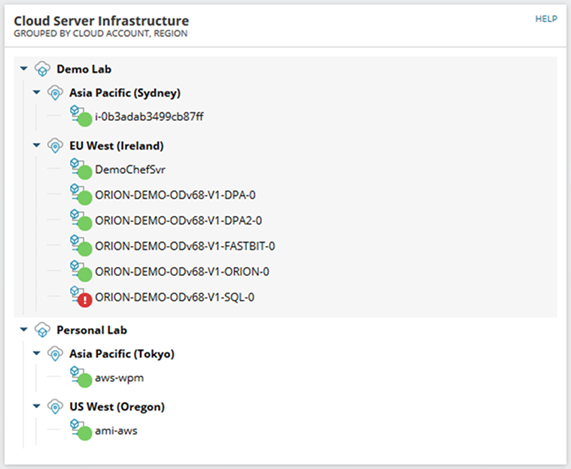Viewport: 571px width, 469px height.
Task: Click the Asia Pacific (Sydney) region icon
Action: (x=55, y=93)
